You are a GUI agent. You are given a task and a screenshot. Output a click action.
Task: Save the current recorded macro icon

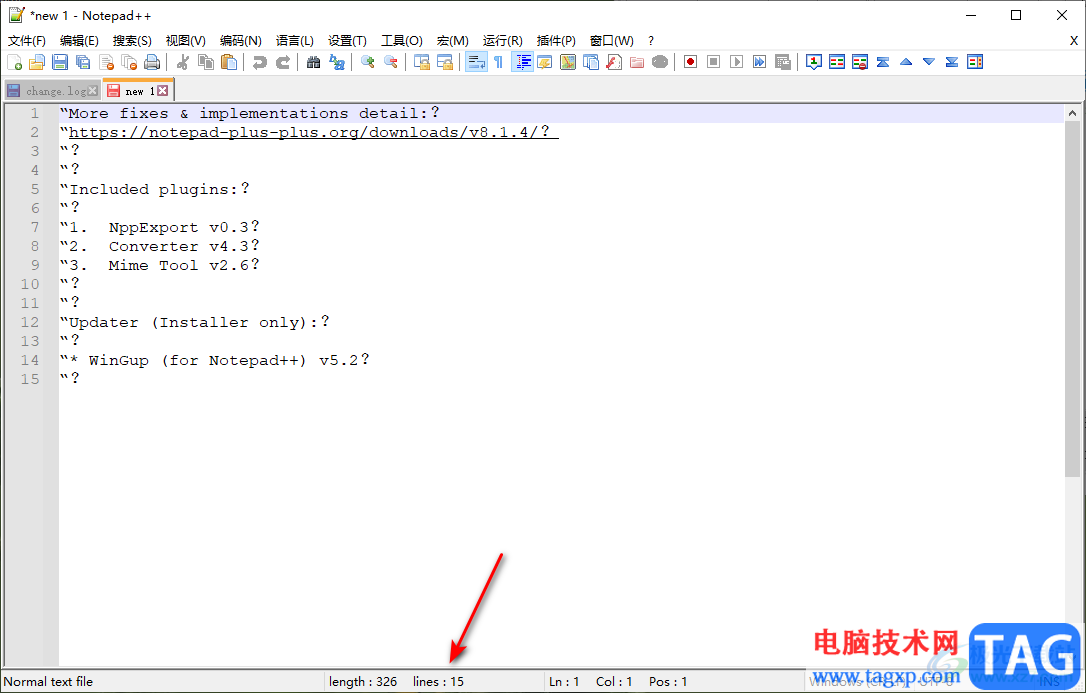pyautogui.click(x=783, y=62)
